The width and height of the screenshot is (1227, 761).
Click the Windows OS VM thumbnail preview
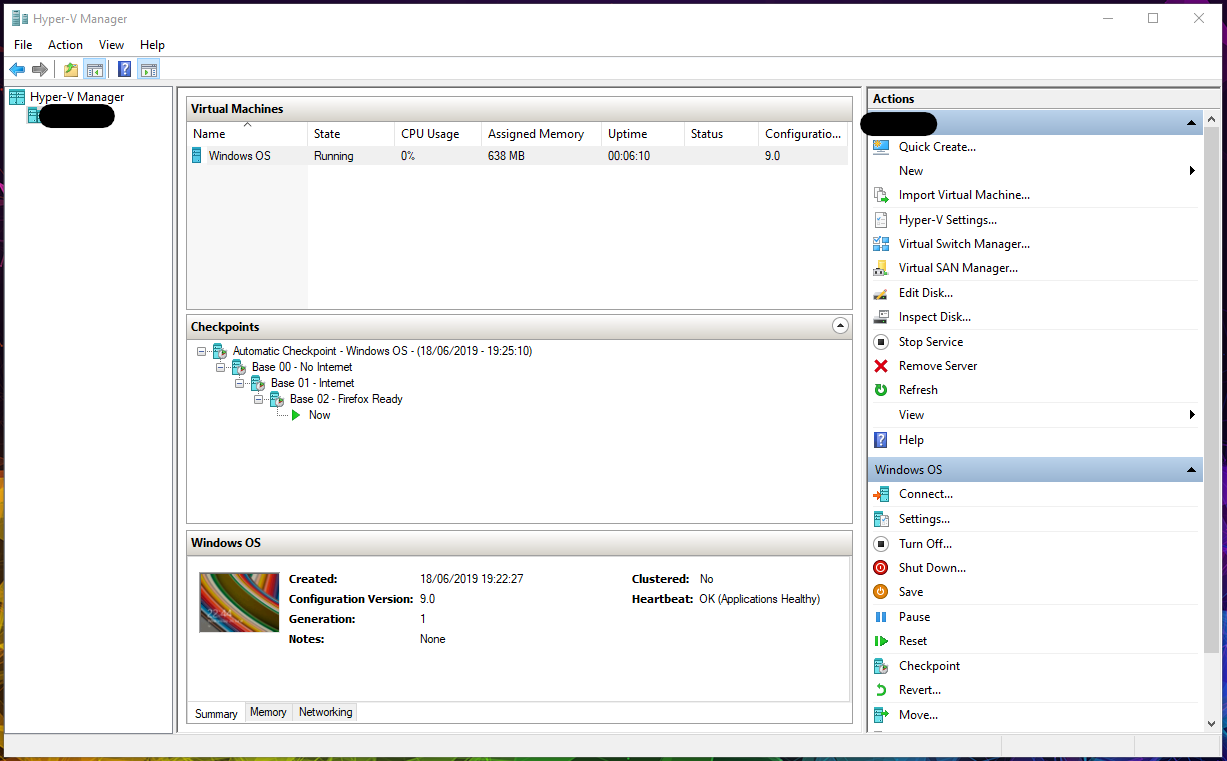coord(239,602)
